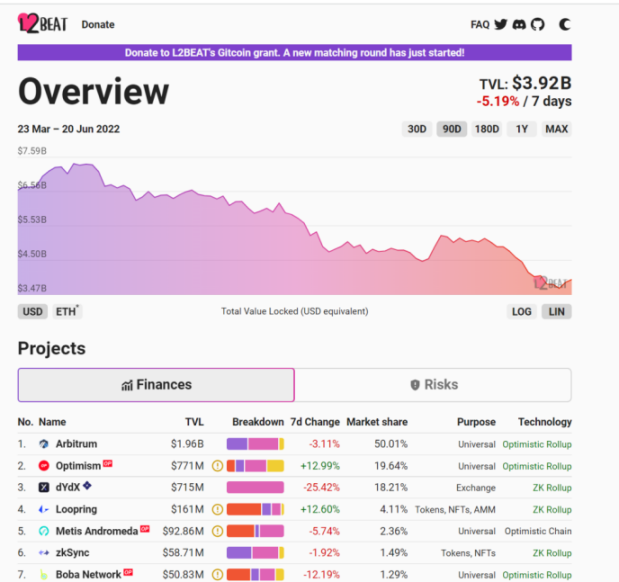This screenshot has height=582, width=619.
Task: Click Optimistic Rollup in Arbitrum row
Action: [x=537, y=444]
